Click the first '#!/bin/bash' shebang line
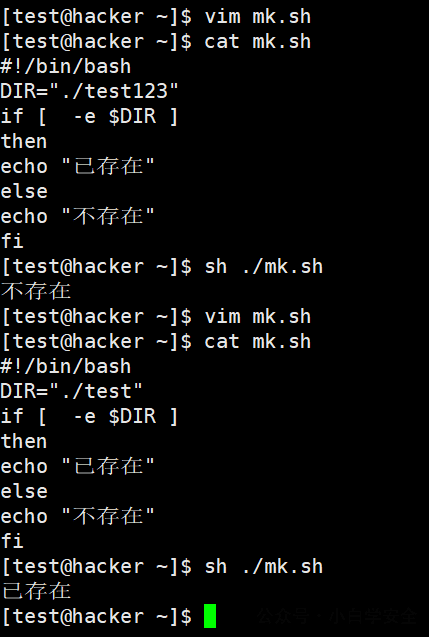 (x=65, y=66)
